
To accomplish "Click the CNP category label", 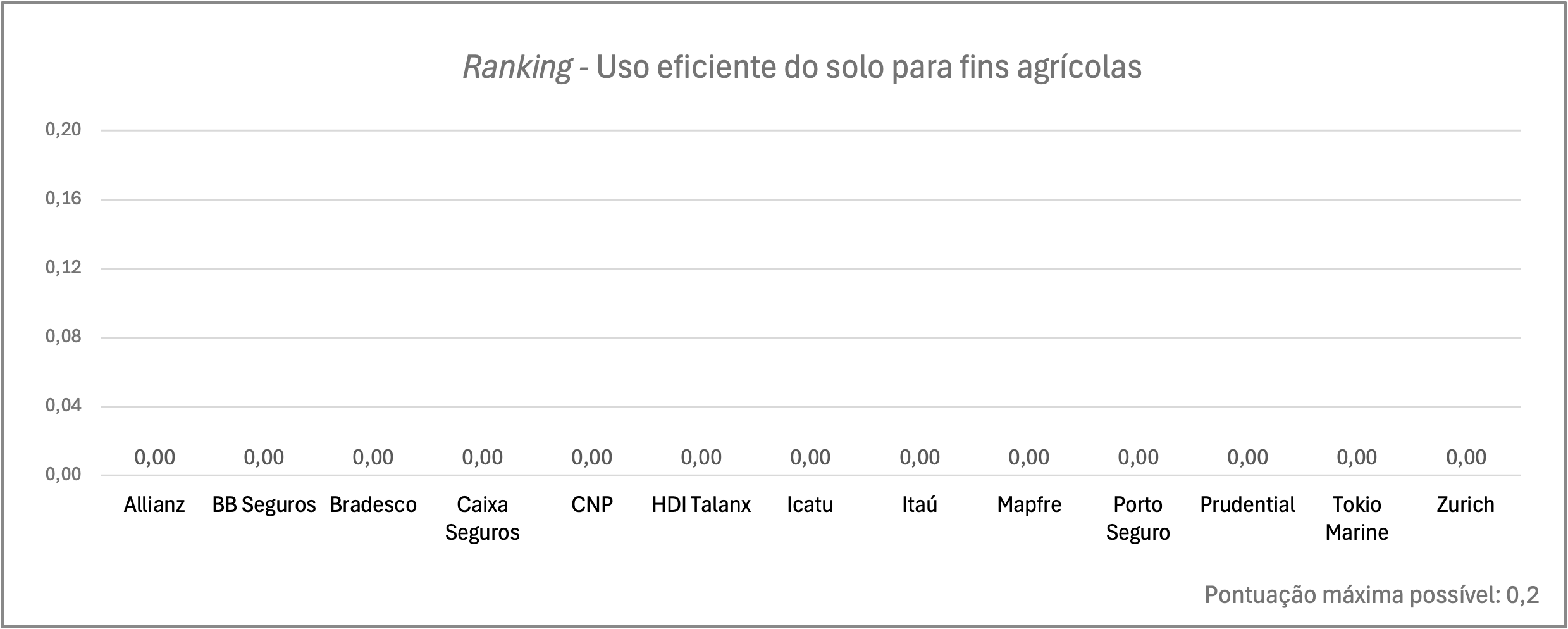I will [x=592, y=504].
